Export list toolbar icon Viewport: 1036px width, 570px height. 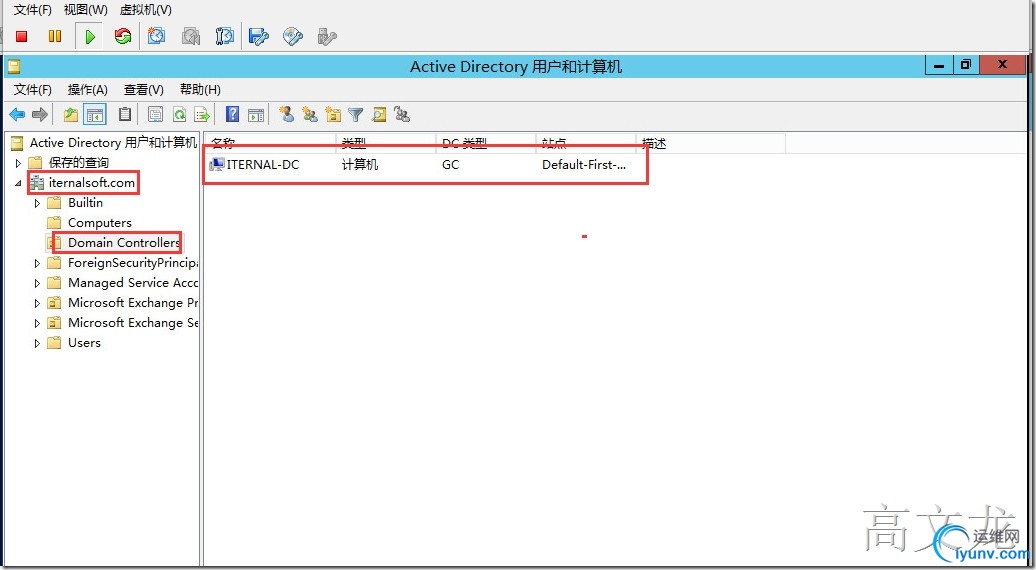(202, 115)
